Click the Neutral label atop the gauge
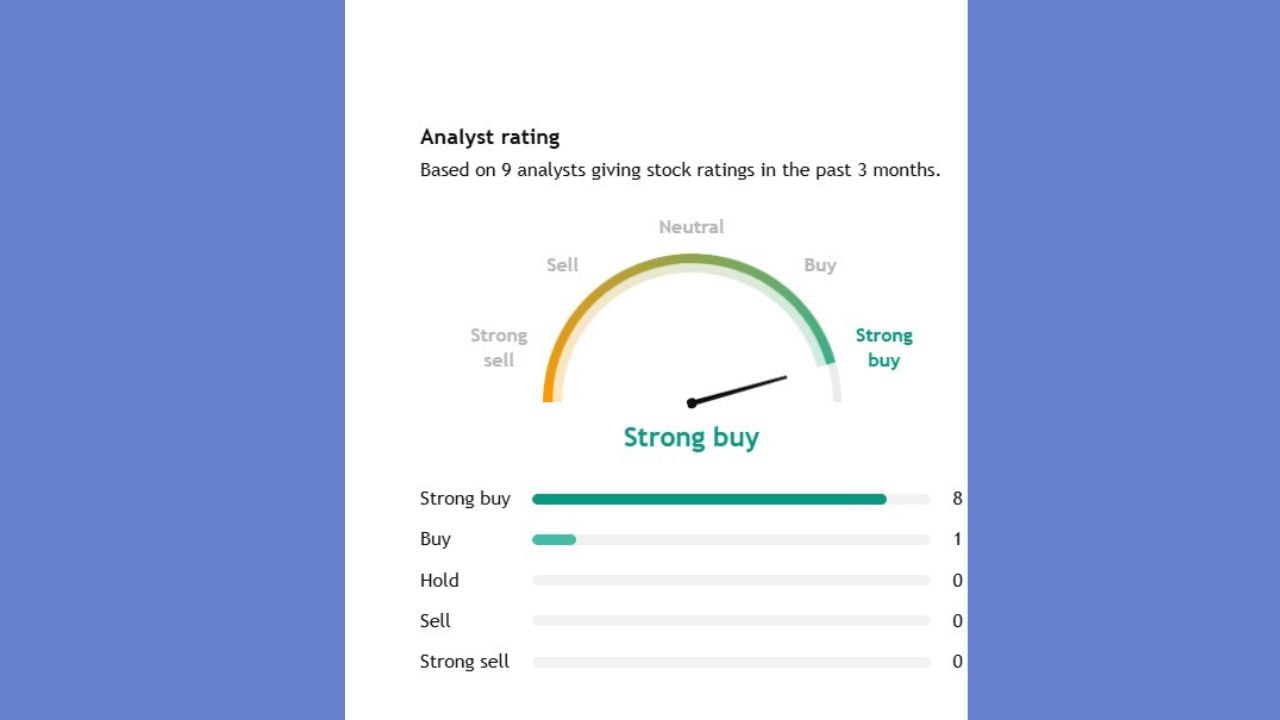 pyautogui.click(x=691, y=227)
